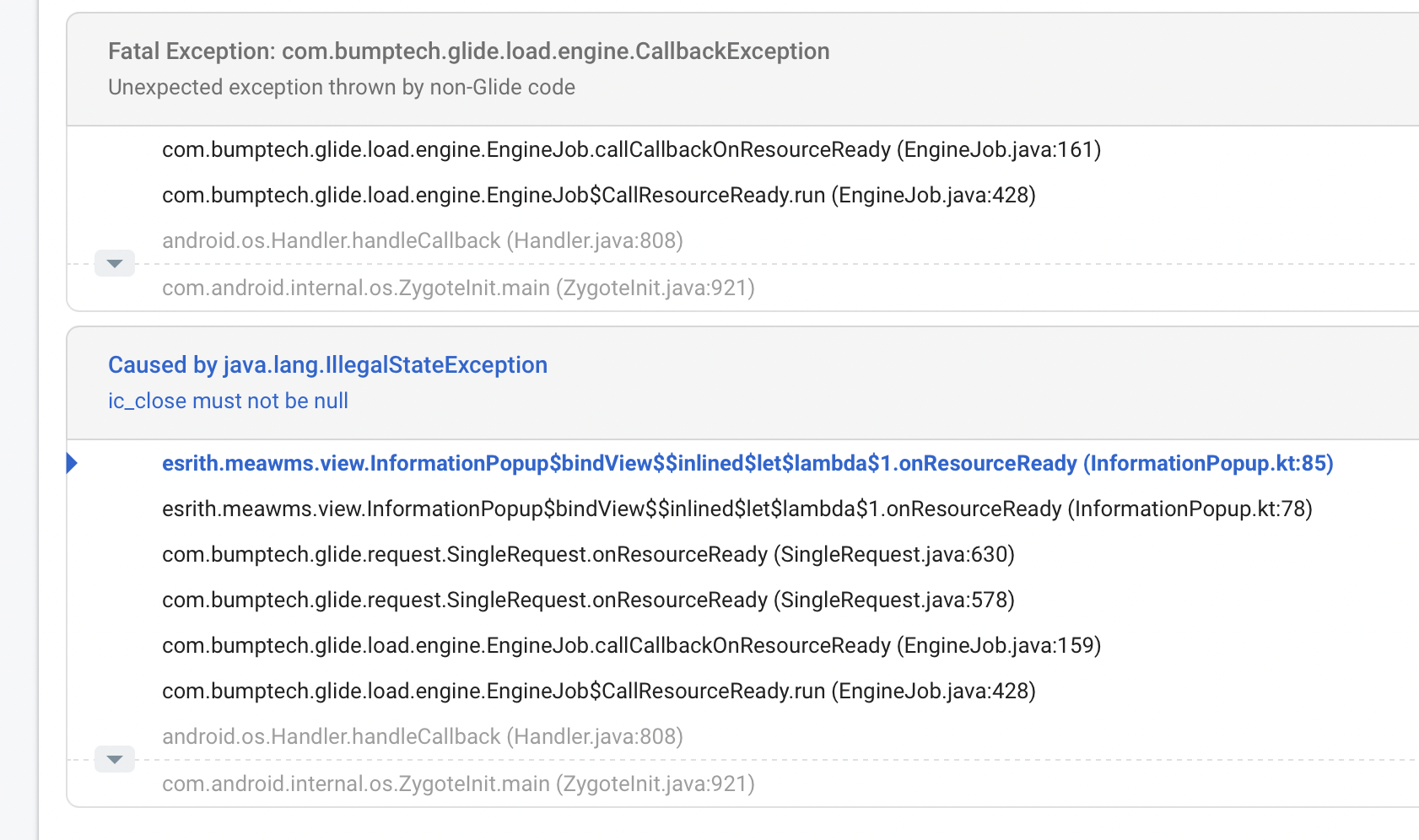Expand hidden frames in IllegalStateException trace
The image size is (1419, 840).
(x=115, y=760)
